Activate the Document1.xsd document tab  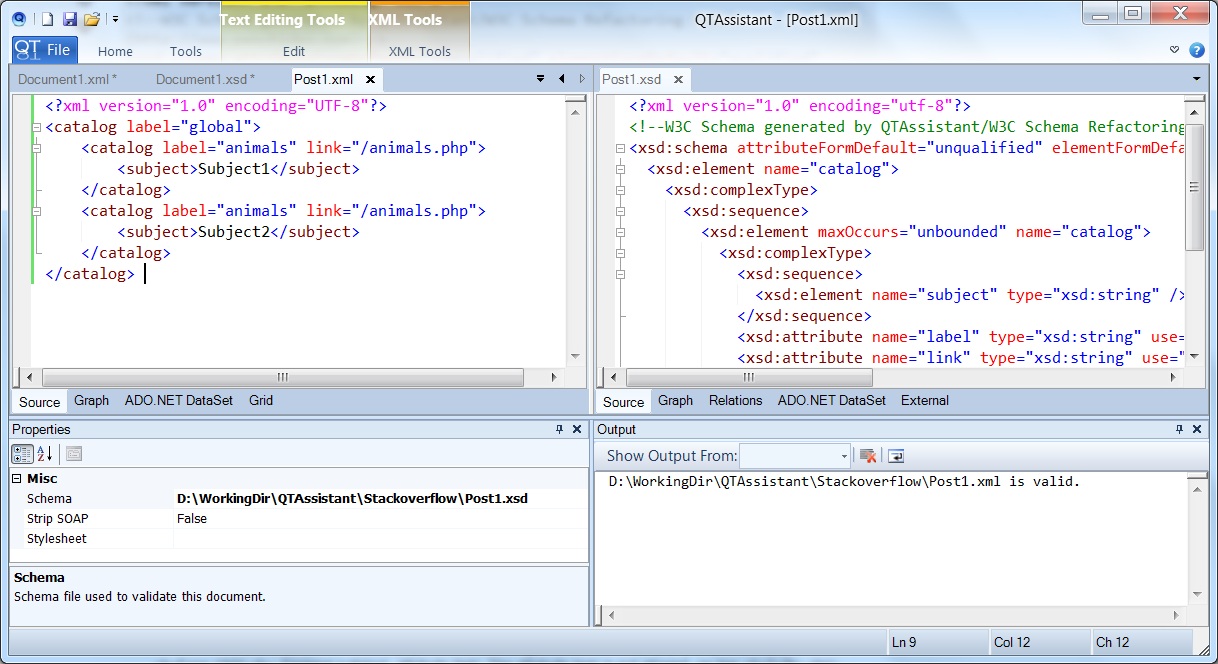coord(205,79)
